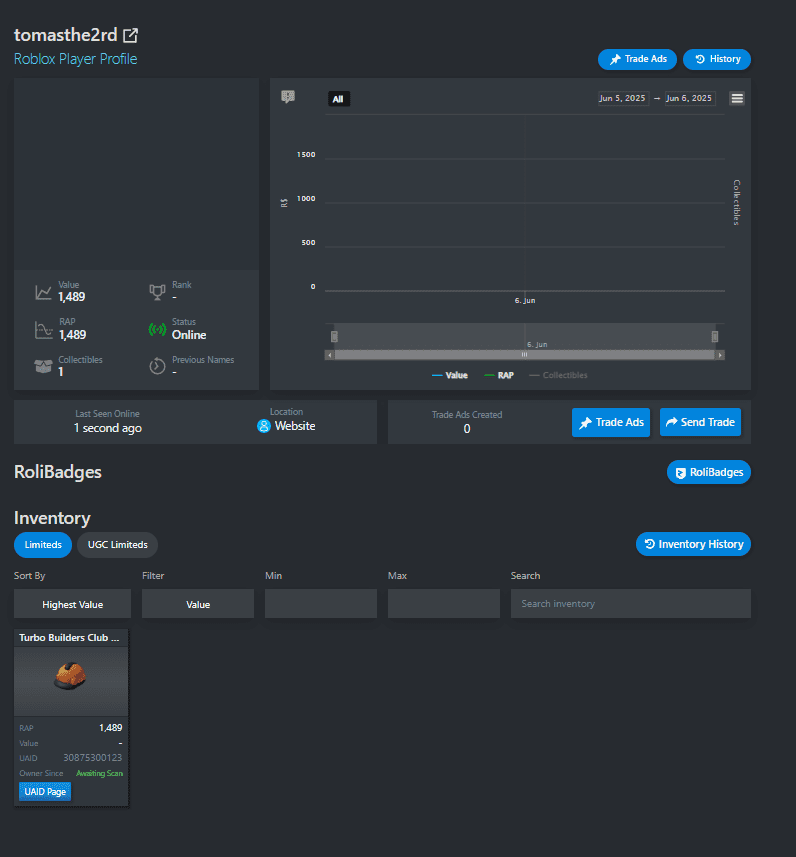796x857 pixels.
Task: Toggle the RAP series in chart legend
Action: point(499,375)
